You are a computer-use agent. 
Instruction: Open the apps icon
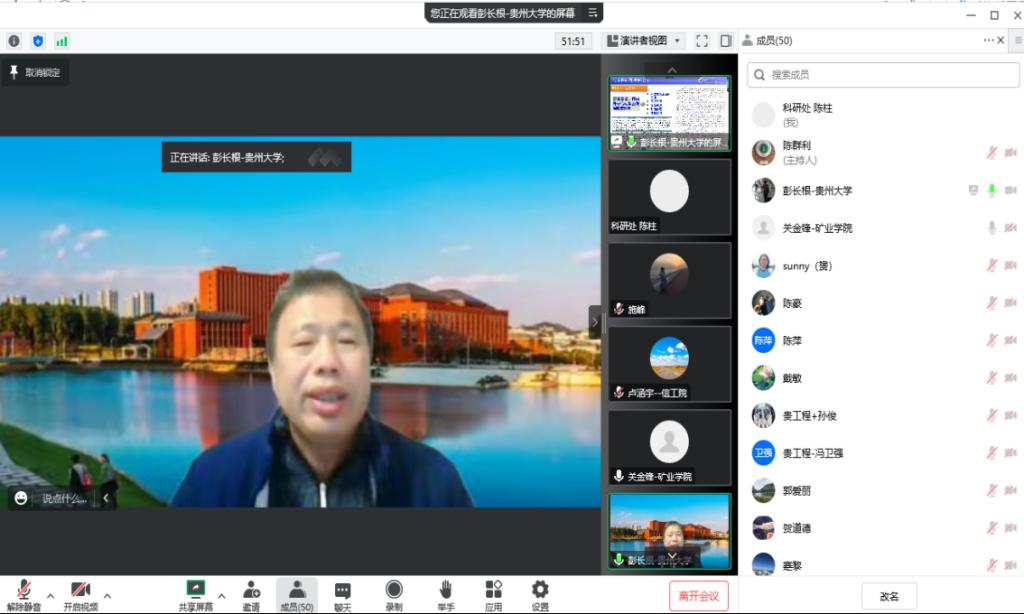point(493,590)
